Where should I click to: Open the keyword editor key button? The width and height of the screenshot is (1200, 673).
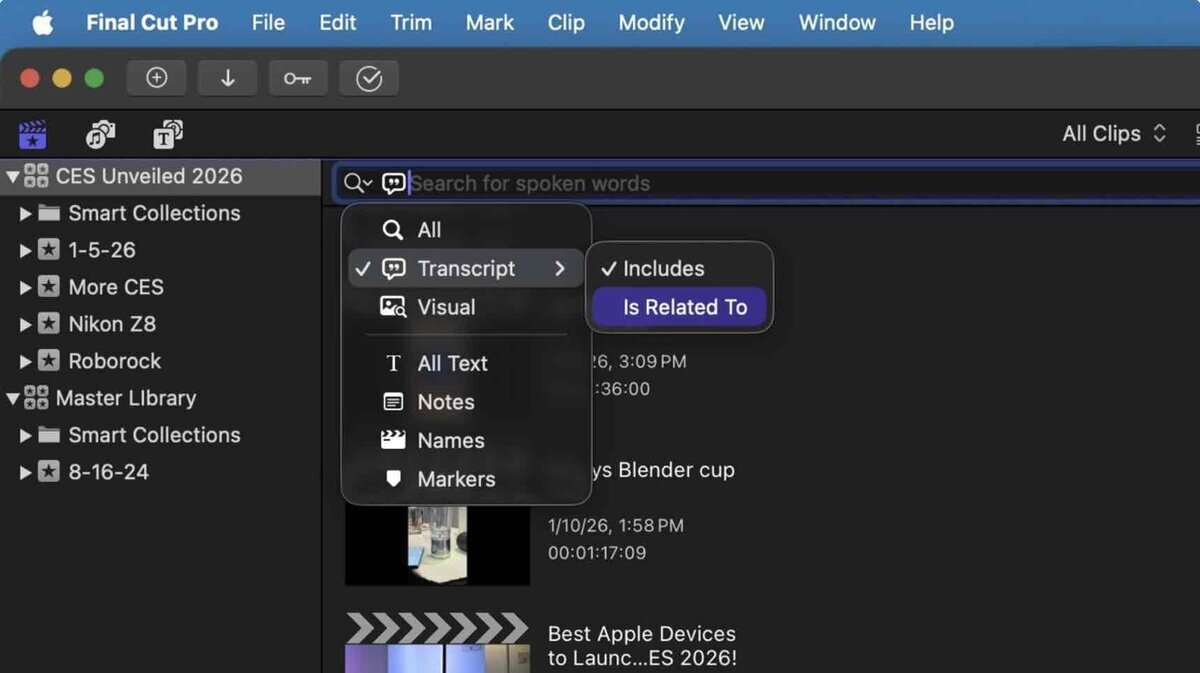(298, 79)
